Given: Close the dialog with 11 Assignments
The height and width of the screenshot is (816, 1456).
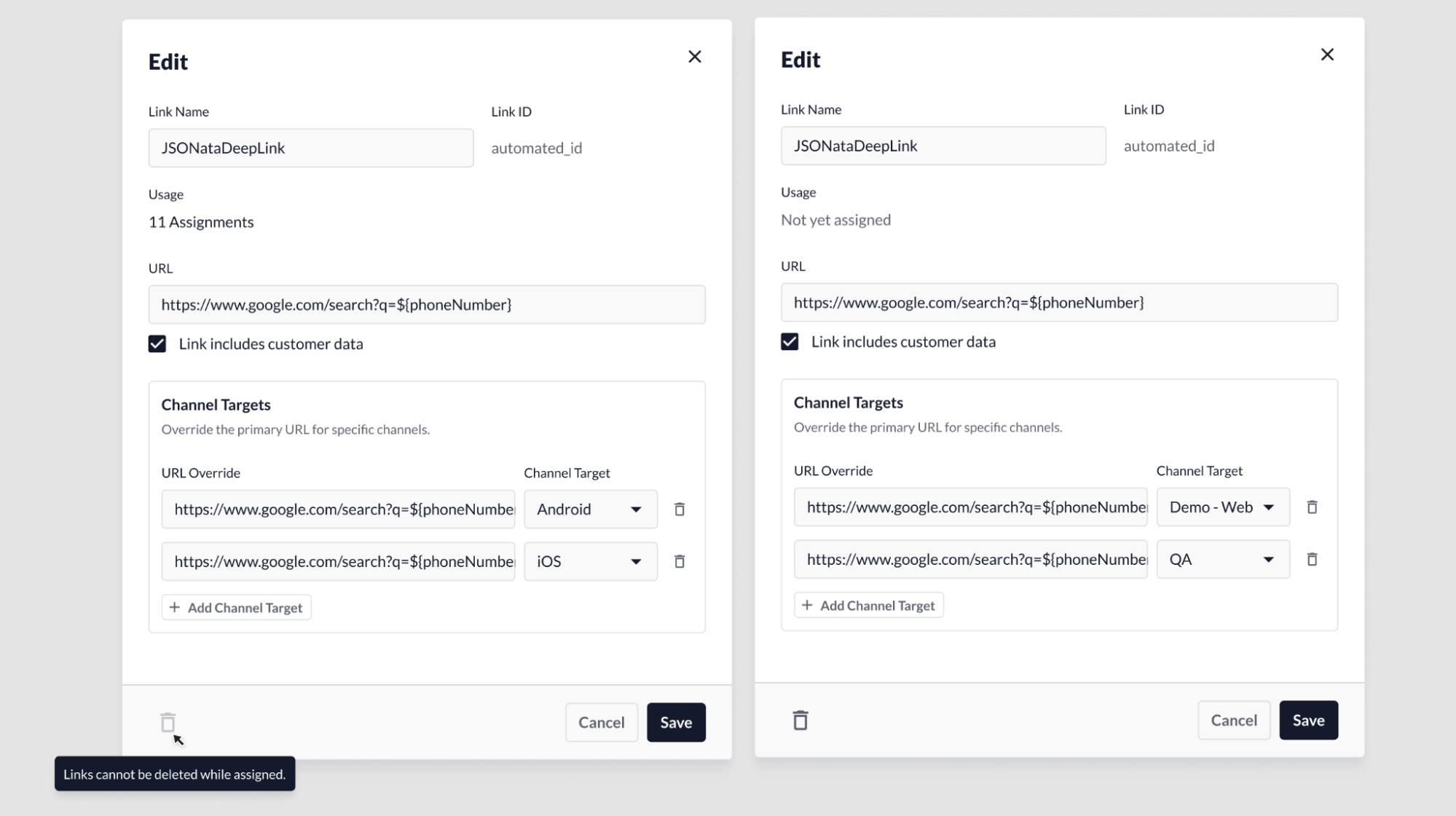Looking at the screenshot, I should click(x=694, y=57).
